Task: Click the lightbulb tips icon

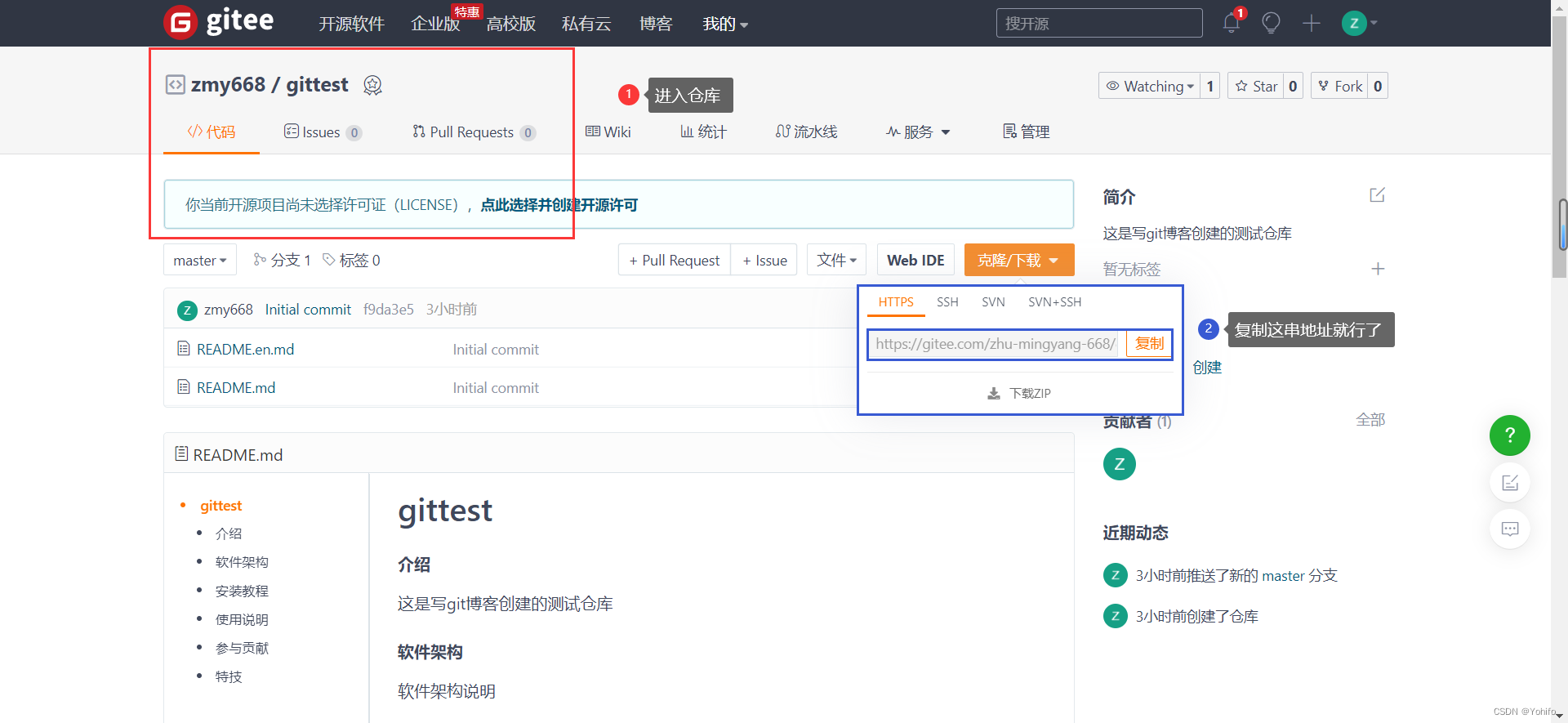Action: click(x=1271, y=23)
